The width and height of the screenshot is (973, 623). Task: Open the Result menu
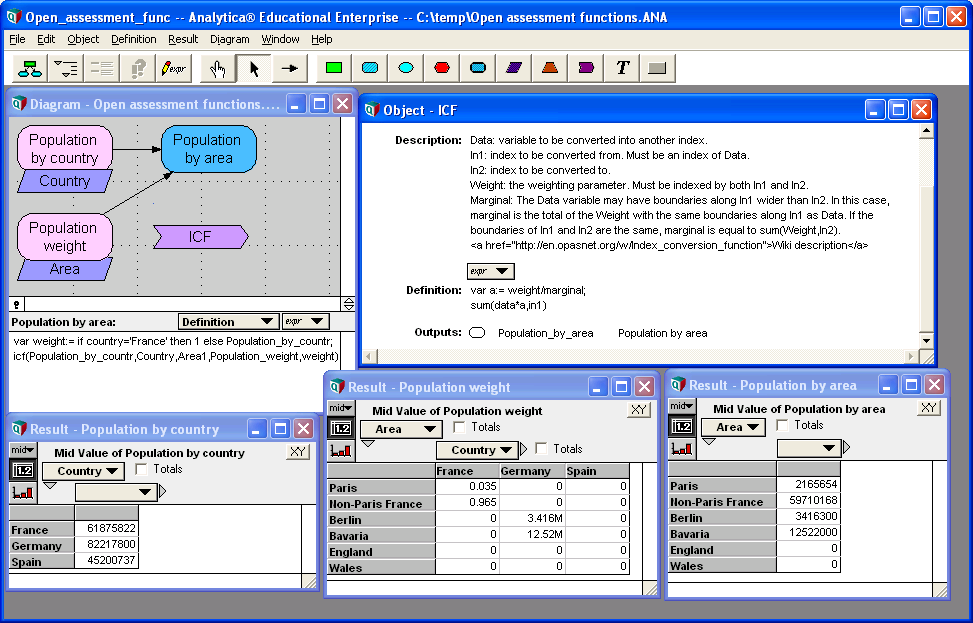click(x=183, y=39)
